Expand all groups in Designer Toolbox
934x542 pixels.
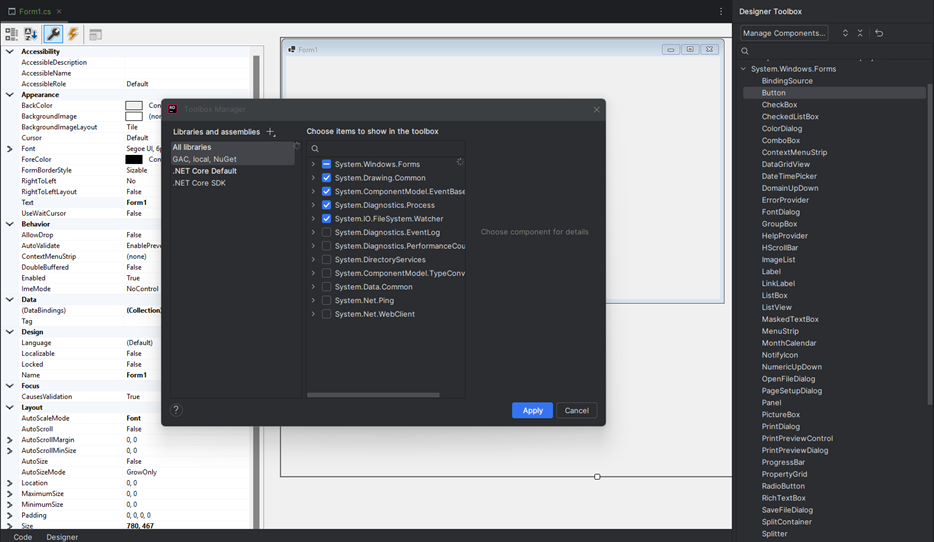[845, 33]
